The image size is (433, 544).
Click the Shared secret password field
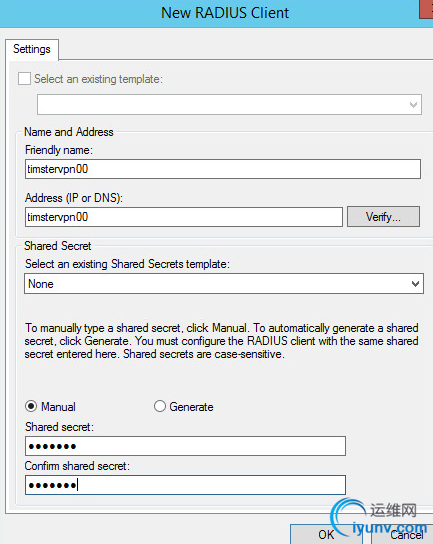tap(185, 446)
